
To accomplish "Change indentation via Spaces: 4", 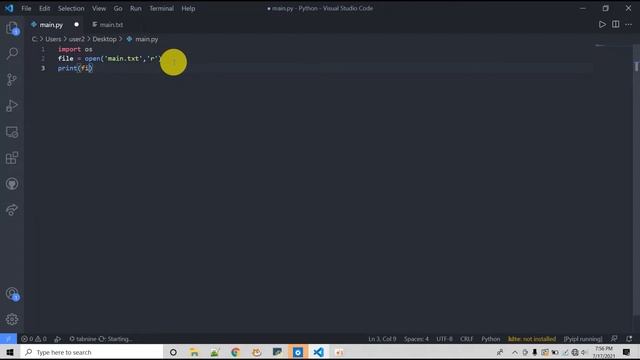I will 416,339.
